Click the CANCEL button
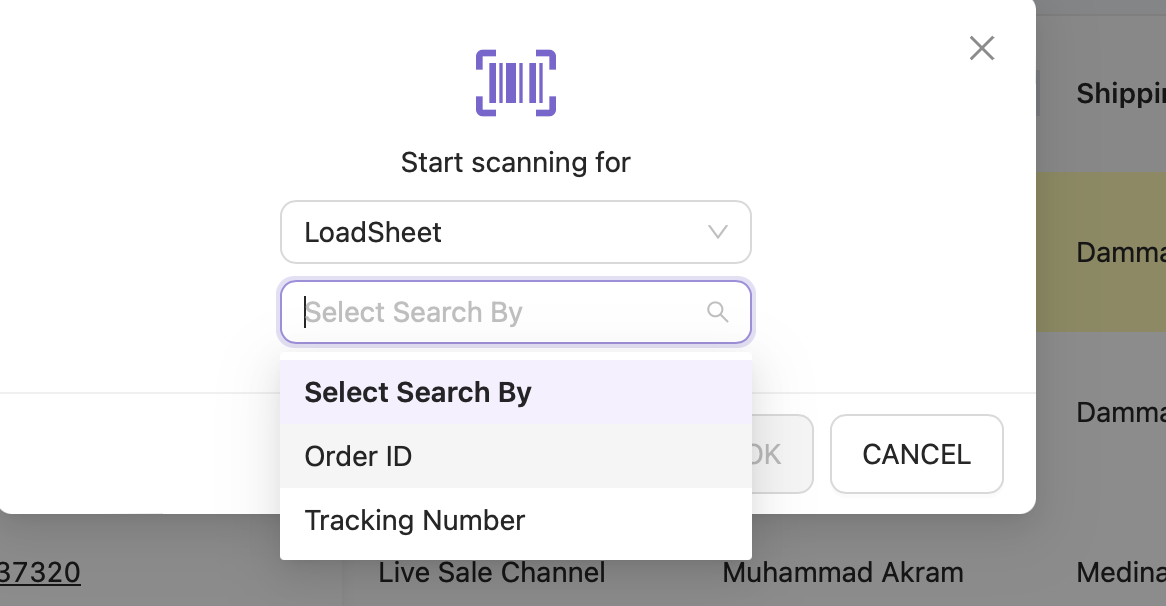 [917, 454]
